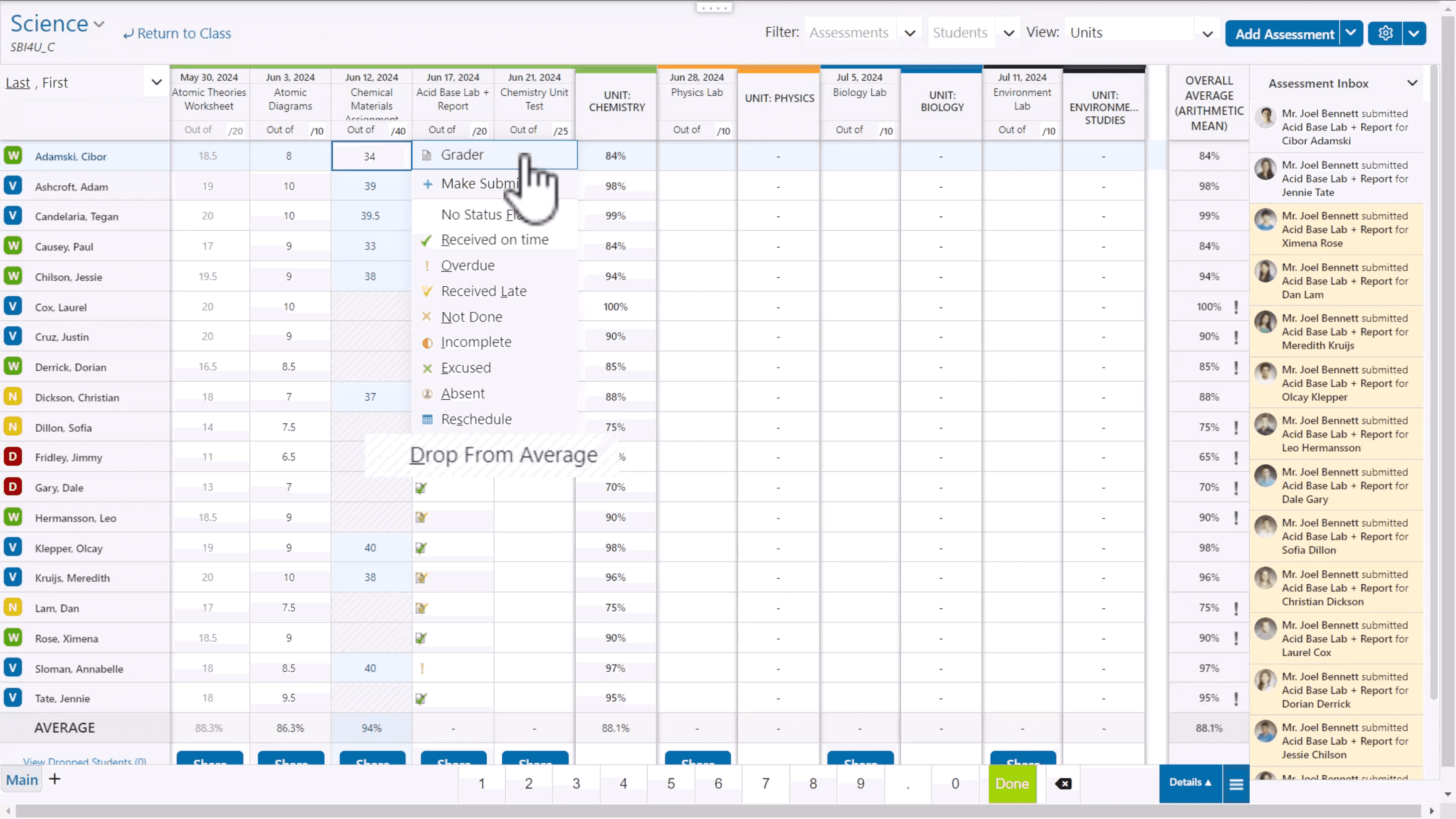Open the Assessments filter dropdown
The width and height of the screenshot is (1456, 819).
pos(910,33)
